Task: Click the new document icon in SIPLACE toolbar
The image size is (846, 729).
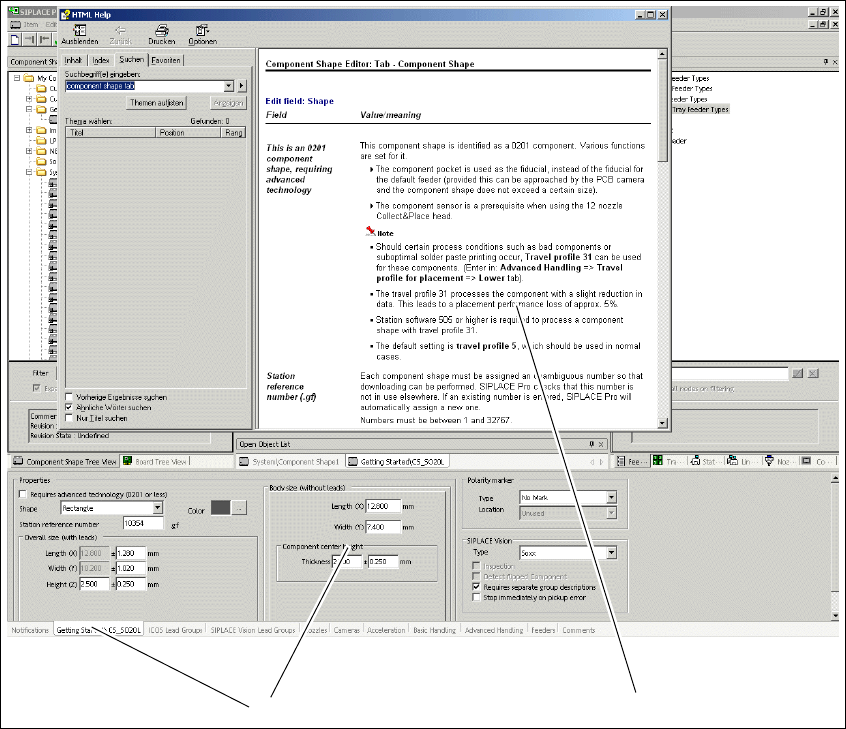Action: pos(15,39)
